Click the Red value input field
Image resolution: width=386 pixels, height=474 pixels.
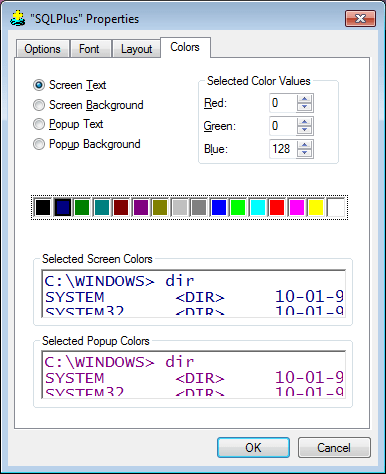283,103
